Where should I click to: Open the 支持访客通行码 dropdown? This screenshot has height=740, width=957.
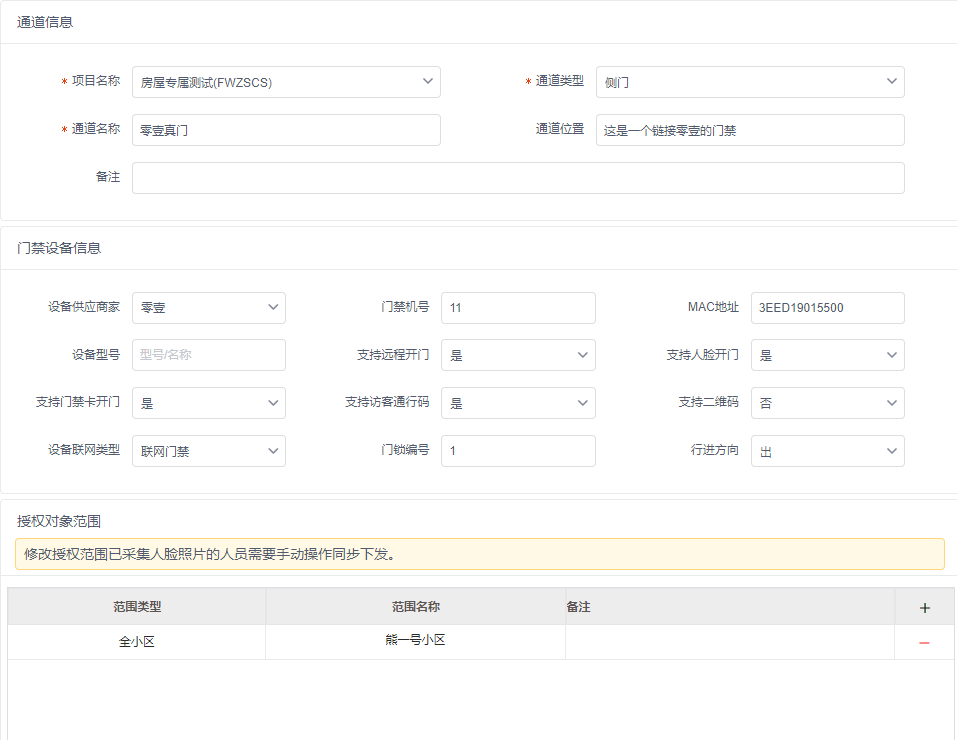(518, 403)
